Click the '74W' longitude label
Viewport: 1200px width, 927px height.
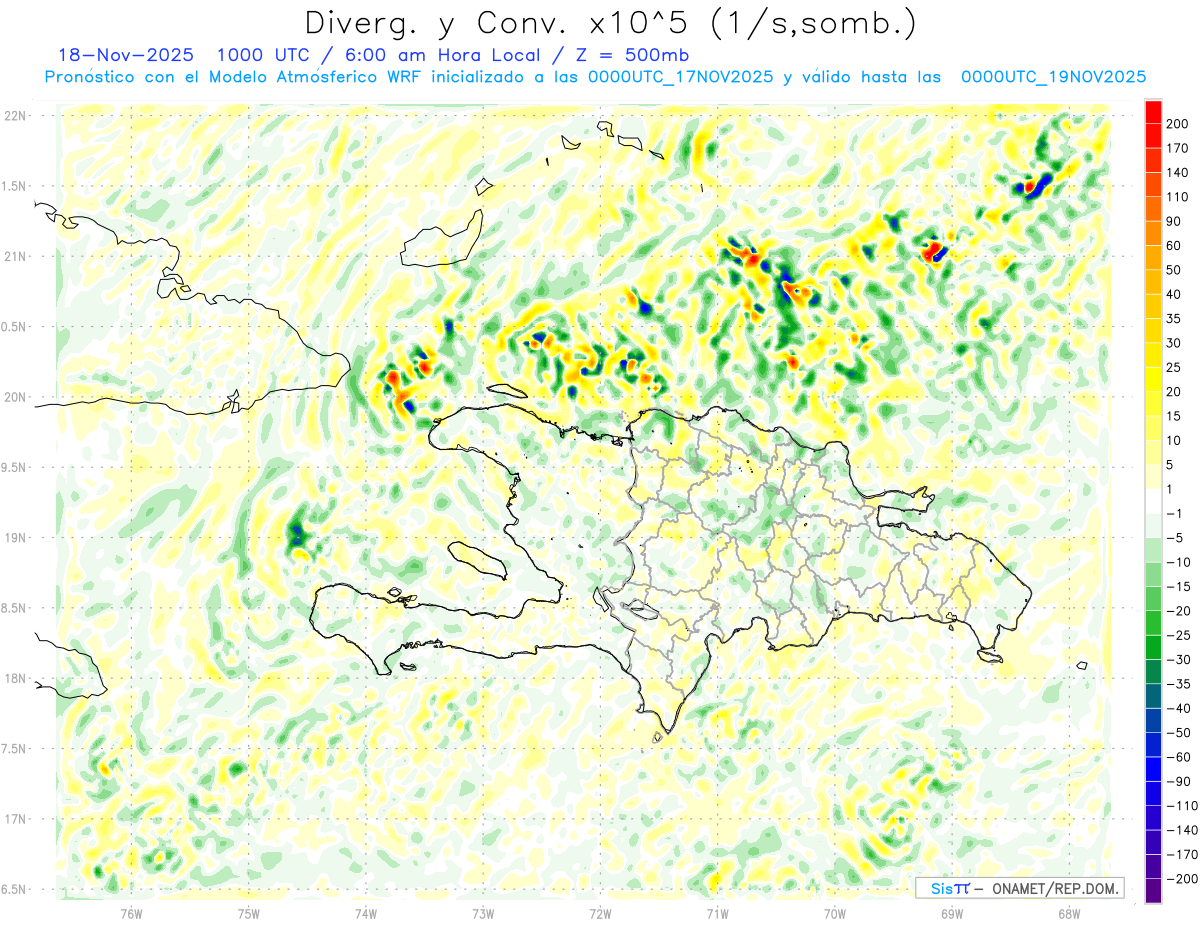coord(366,913)
